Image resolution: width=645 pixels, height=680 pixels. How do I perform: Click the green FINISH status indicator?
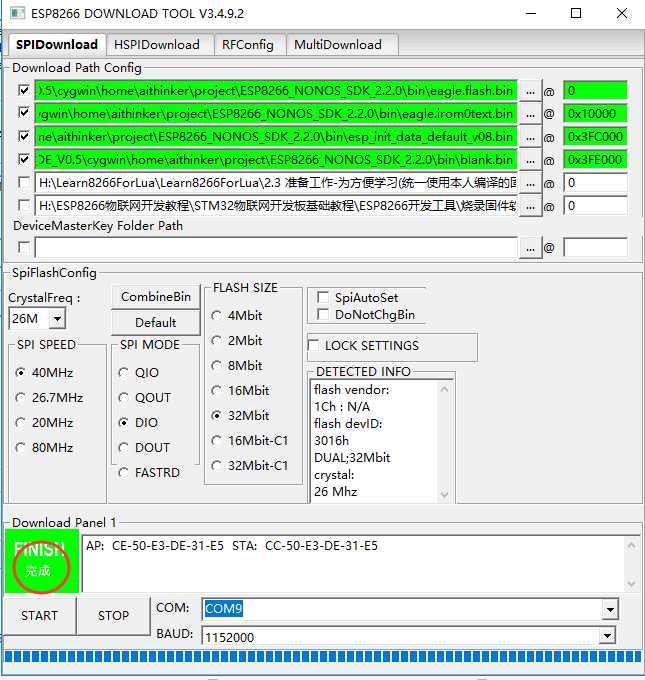pyautogui.click(x=42, y=561)
